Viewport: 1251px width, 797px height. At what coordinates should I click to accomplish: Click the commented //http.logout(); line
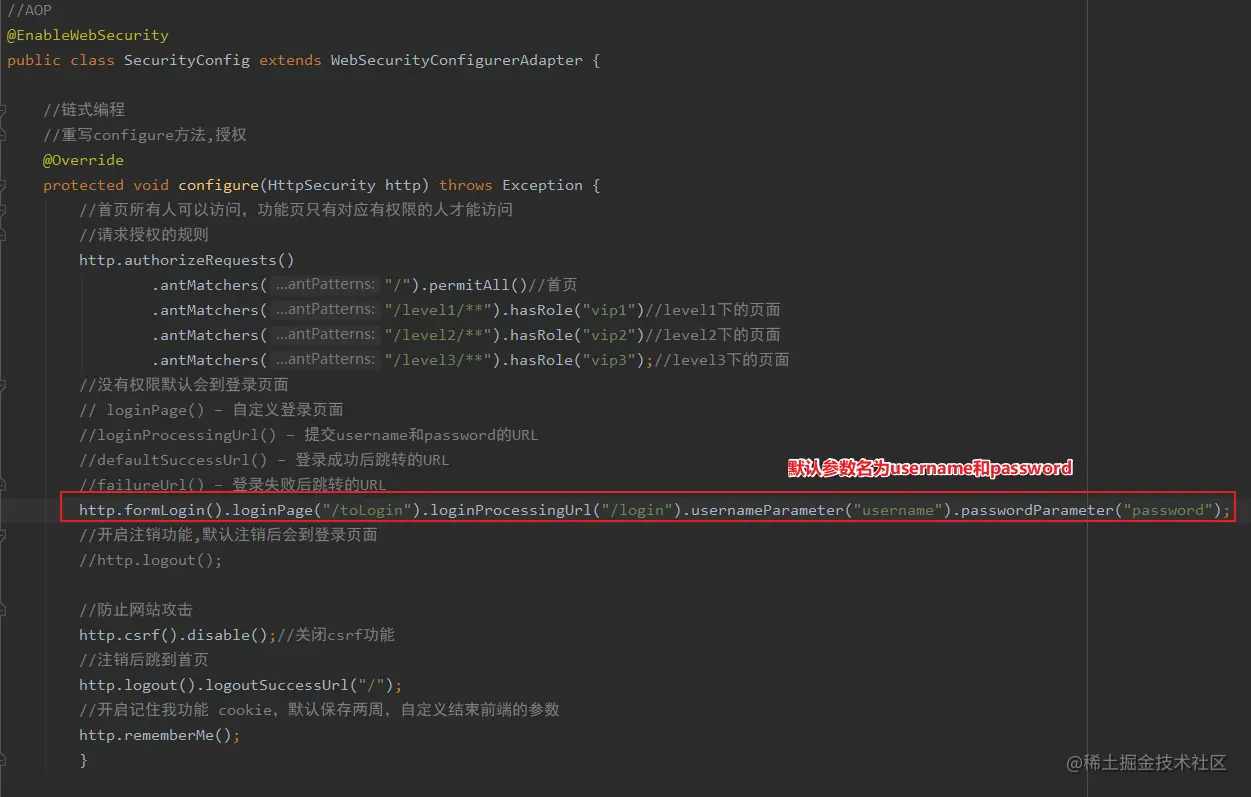tap(150, 560)
